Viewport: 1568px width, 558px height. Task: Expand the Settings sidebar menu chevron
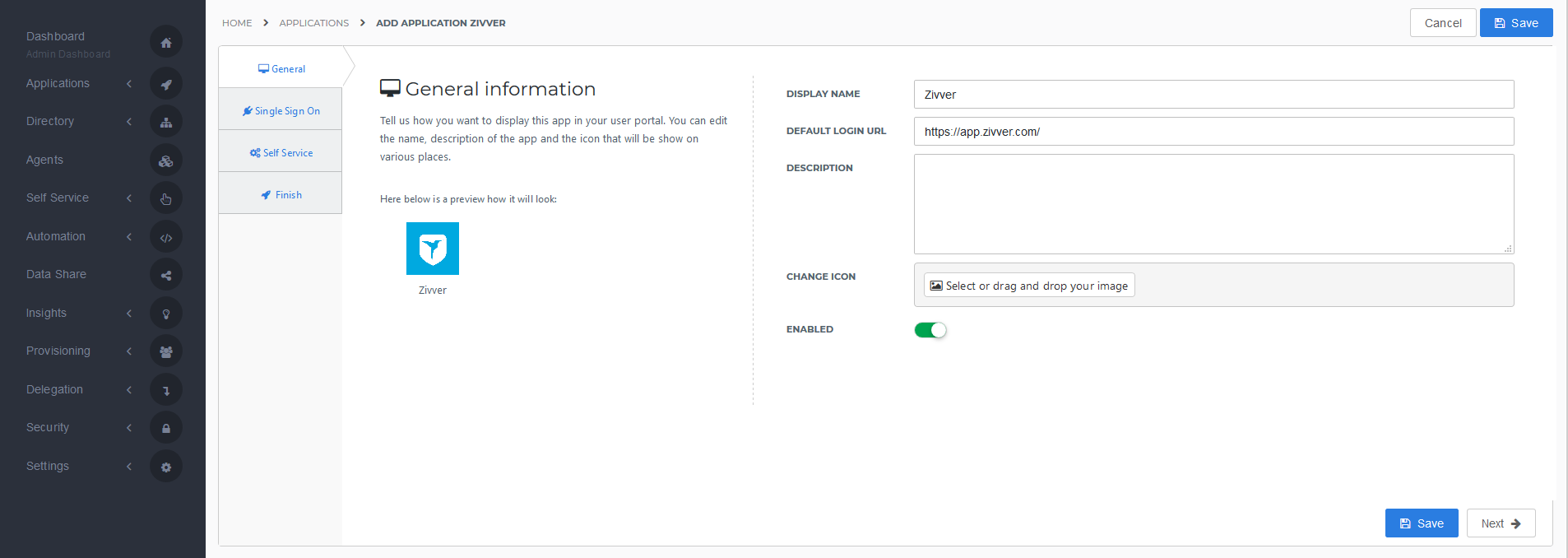click(x=129, y=467)
